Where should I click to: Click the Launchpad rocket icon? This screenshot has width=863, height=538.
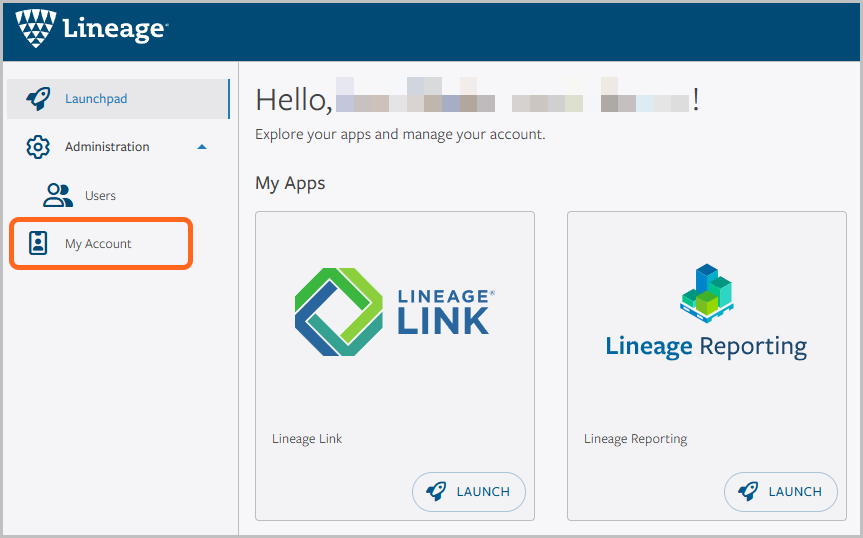[38, 99]
